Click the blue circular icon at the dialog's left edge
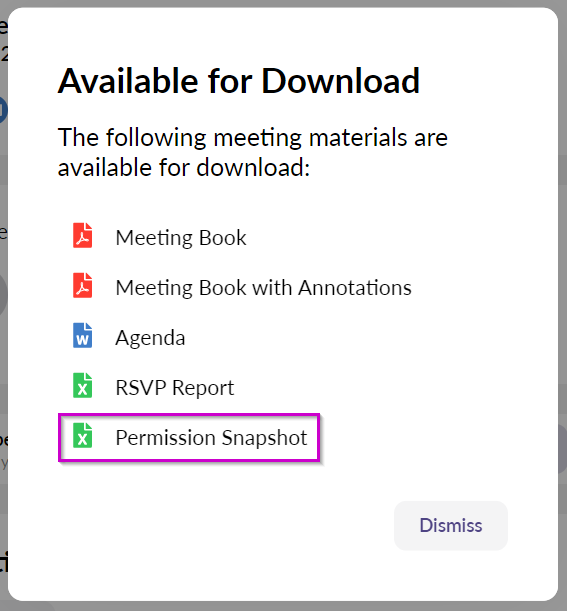The image size is (567, 611). coord(4,110)
